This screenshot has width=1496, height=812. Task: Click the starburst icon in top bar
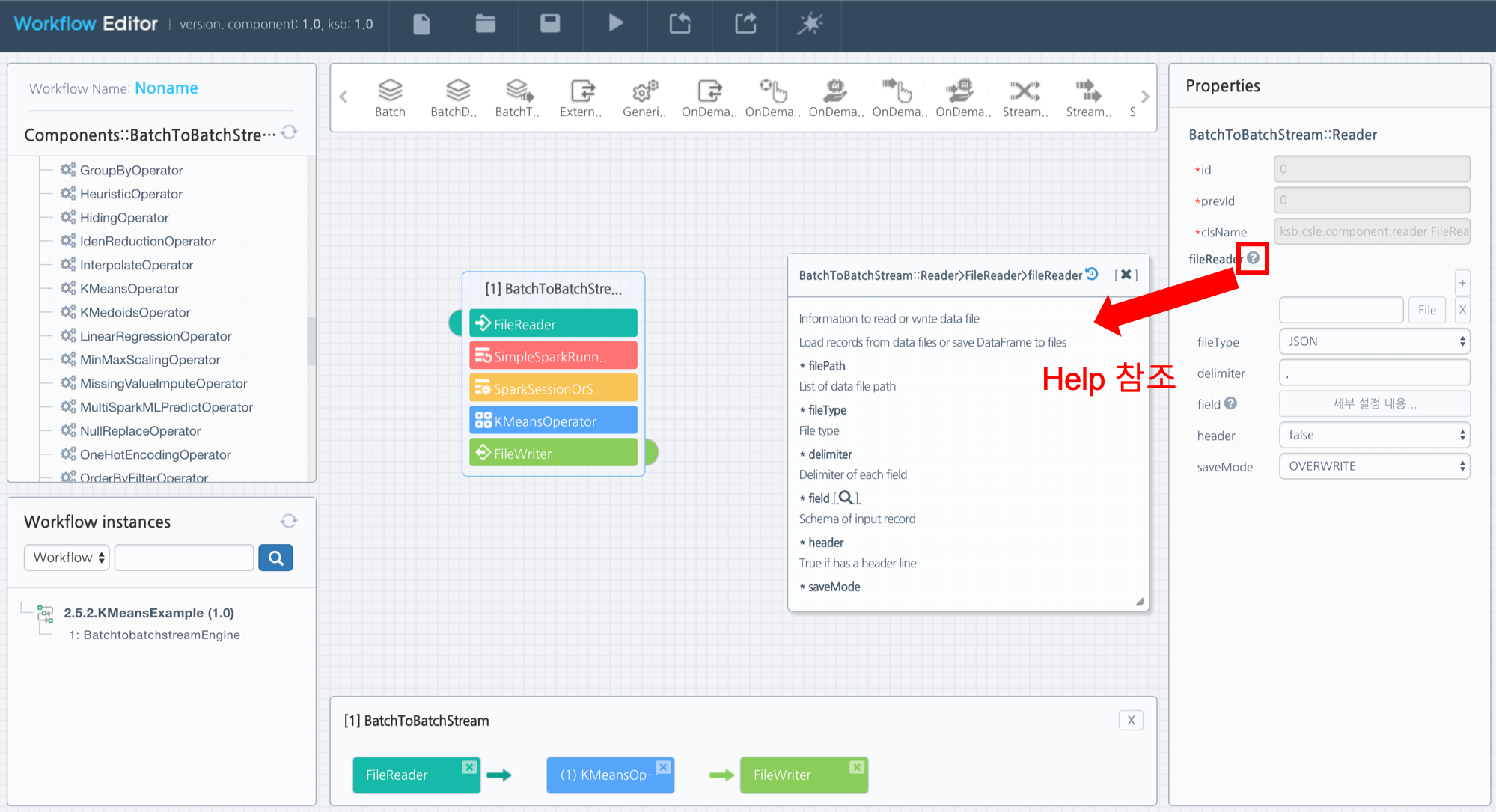810,24
